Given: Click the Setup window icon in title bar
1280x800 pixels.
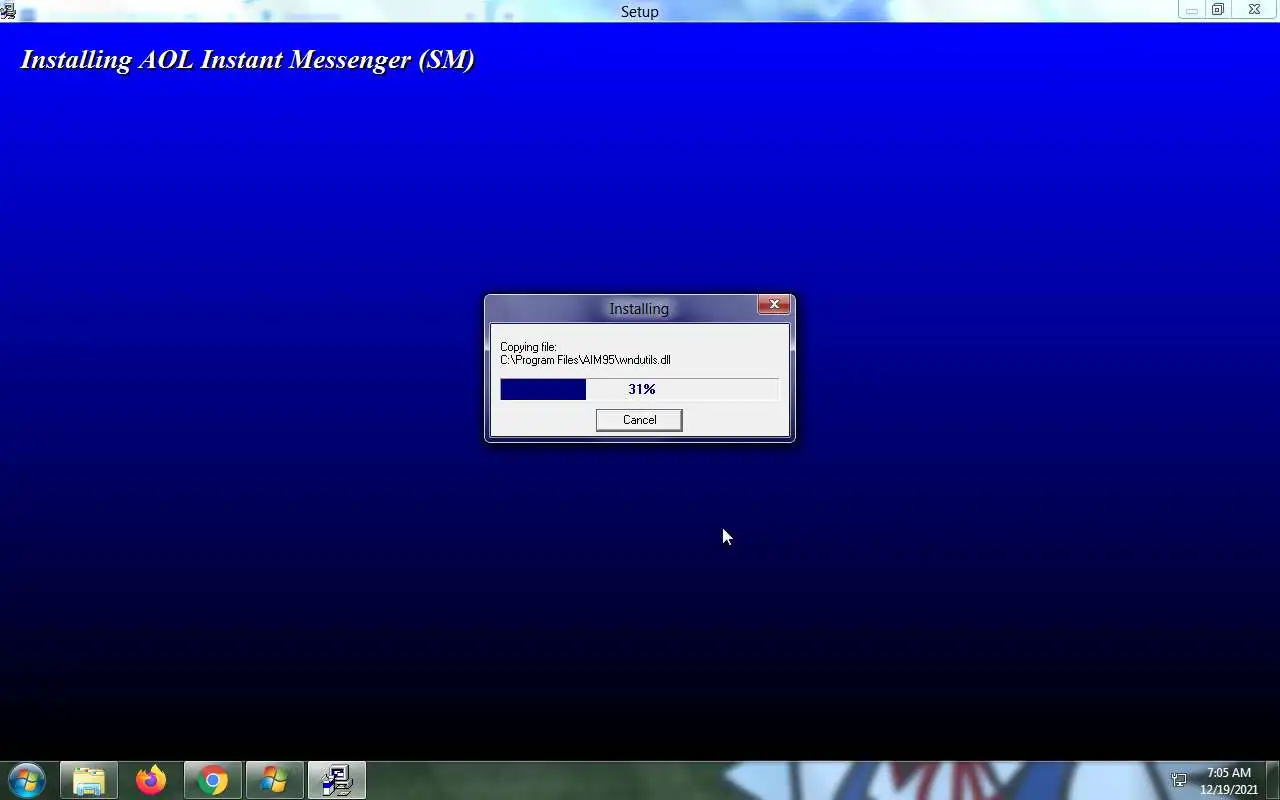Looking at the screenshot, I should click(8, 11).
